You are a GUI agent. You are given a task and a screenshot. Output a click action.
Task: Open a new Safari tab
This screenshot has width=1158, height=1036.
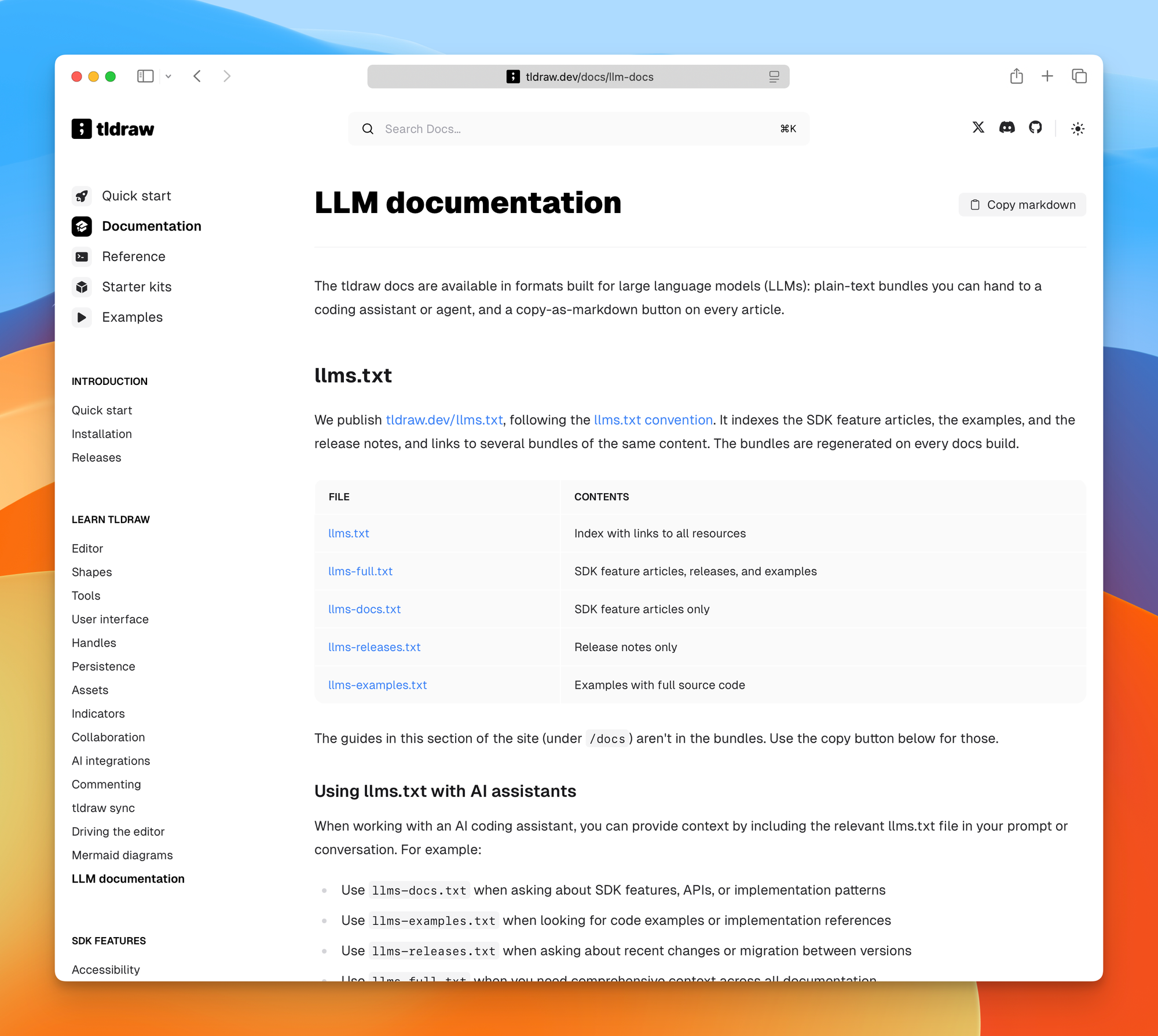tap(1047, 76)
